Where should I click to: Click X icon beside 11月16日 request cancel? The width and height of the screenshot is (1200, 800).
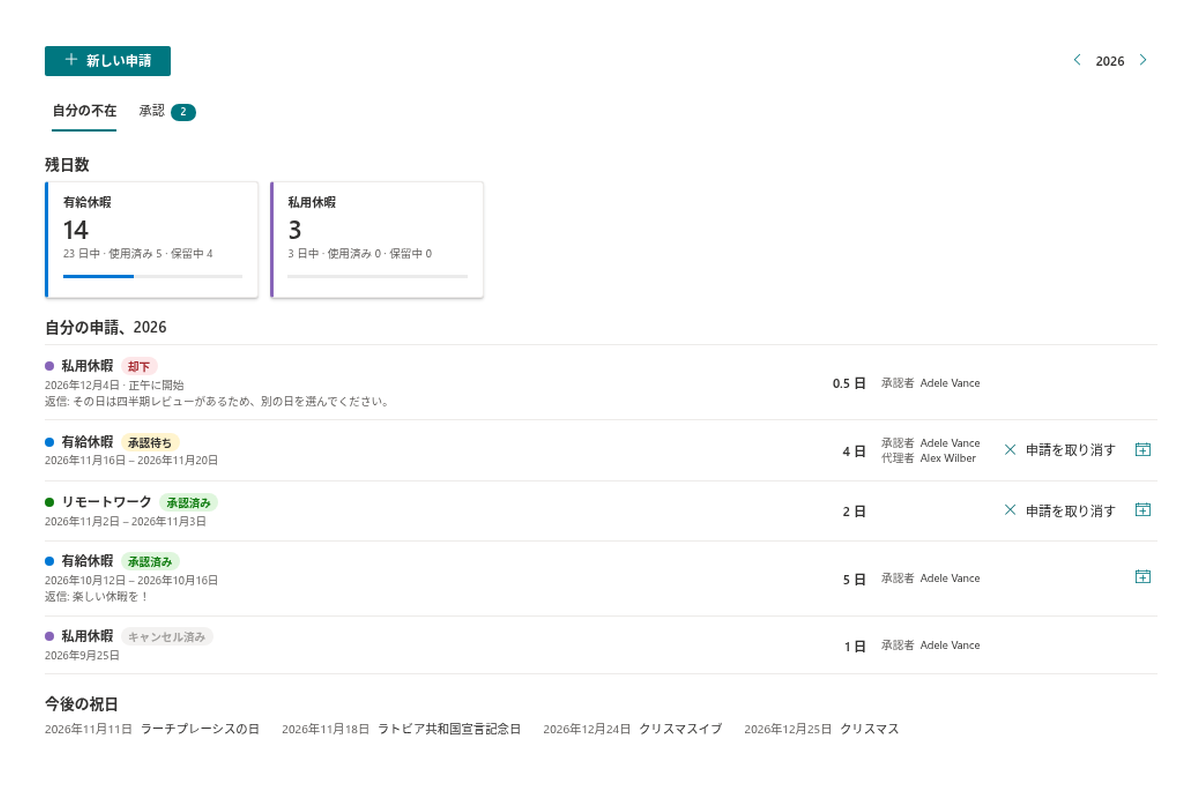1010,450
